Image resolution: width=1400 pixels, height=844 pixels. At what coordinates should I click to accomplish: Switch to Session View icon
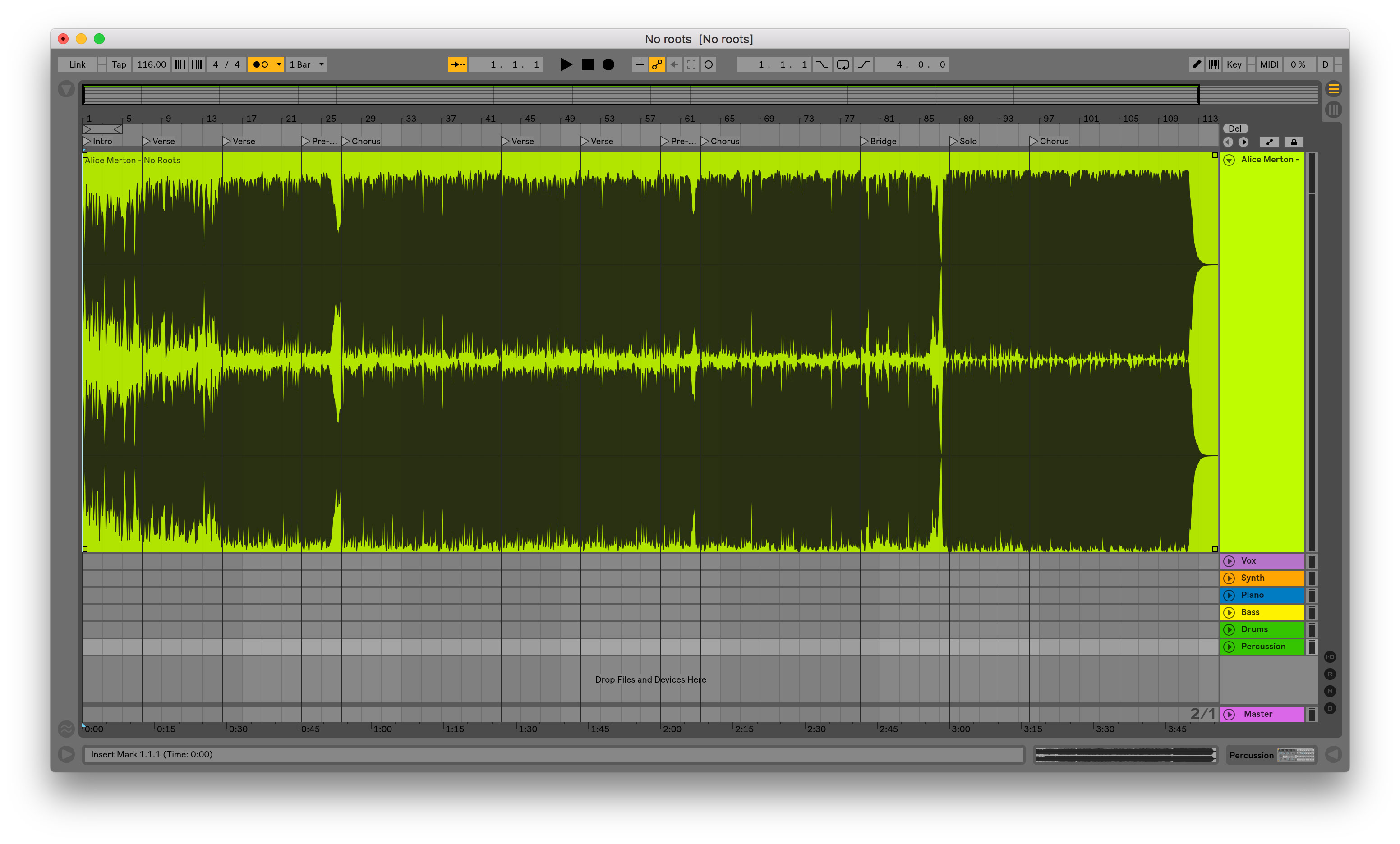1334,109
